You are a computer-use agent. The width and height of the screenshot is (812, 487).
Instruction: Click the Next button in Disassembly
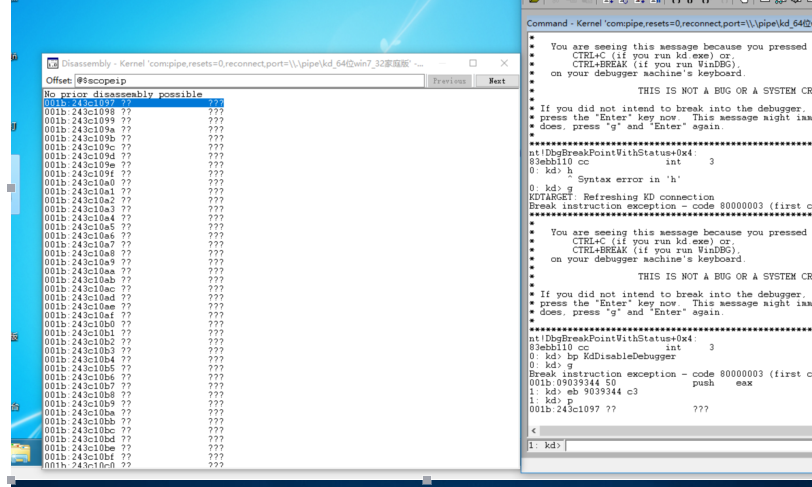[497, 81]
